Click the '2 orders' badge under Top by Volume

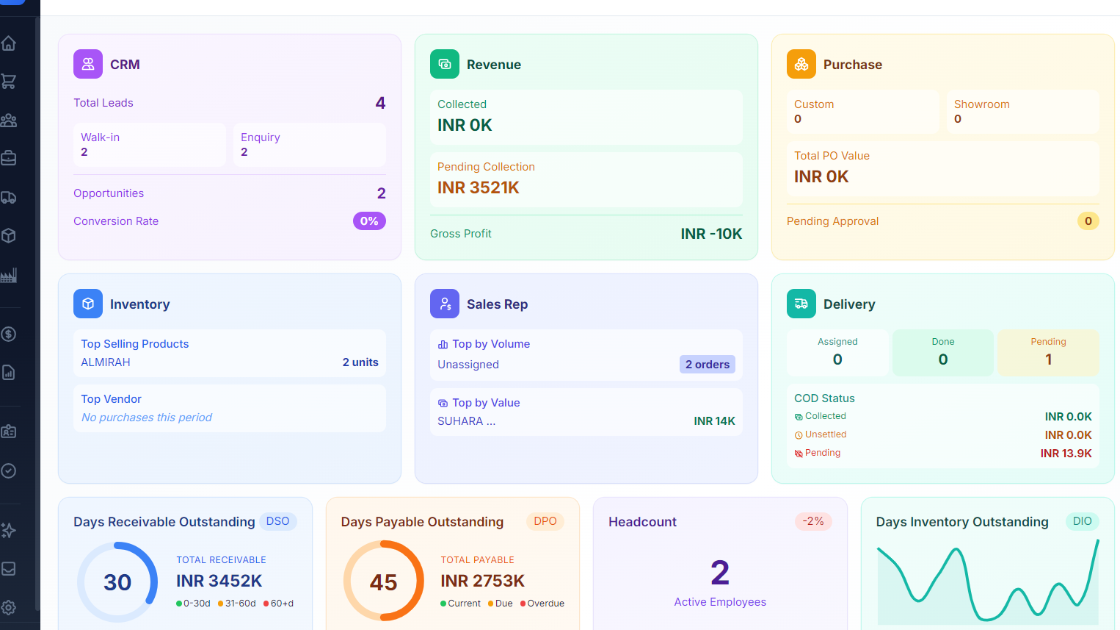pyautogui.click(x=707, y=364)
